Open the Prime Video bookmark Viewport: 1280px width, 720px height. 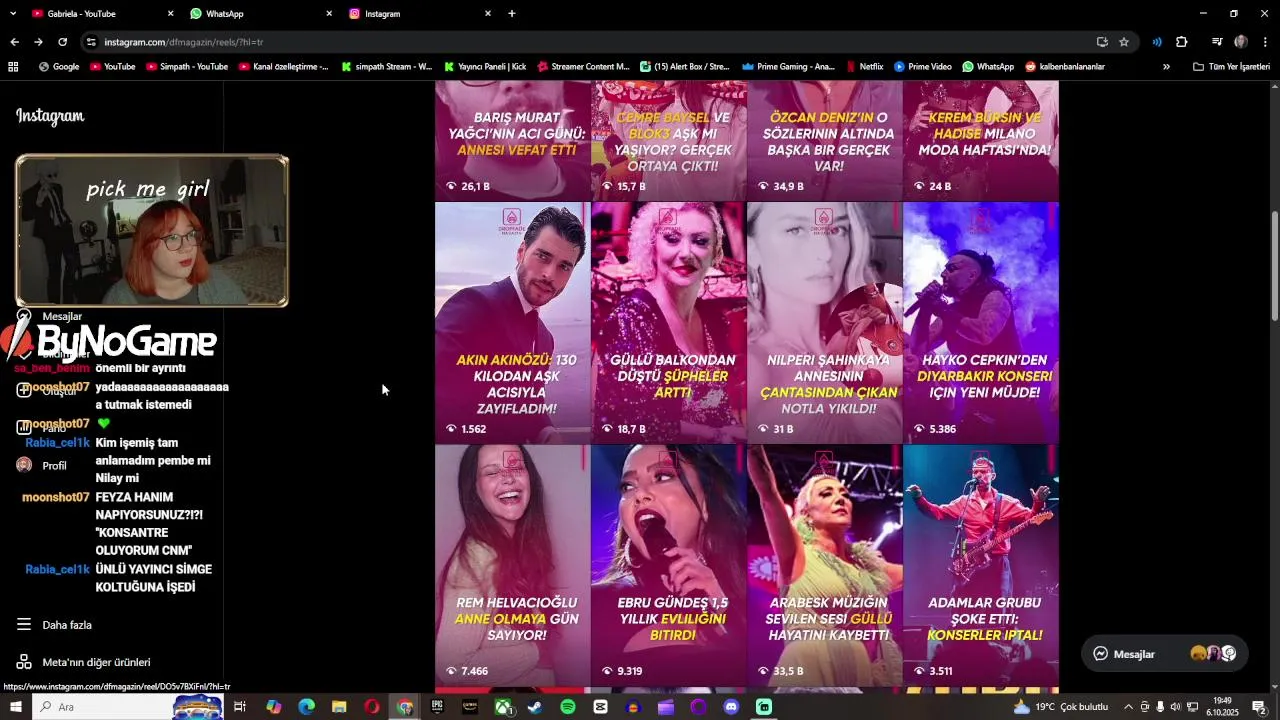tap(922, 67)
